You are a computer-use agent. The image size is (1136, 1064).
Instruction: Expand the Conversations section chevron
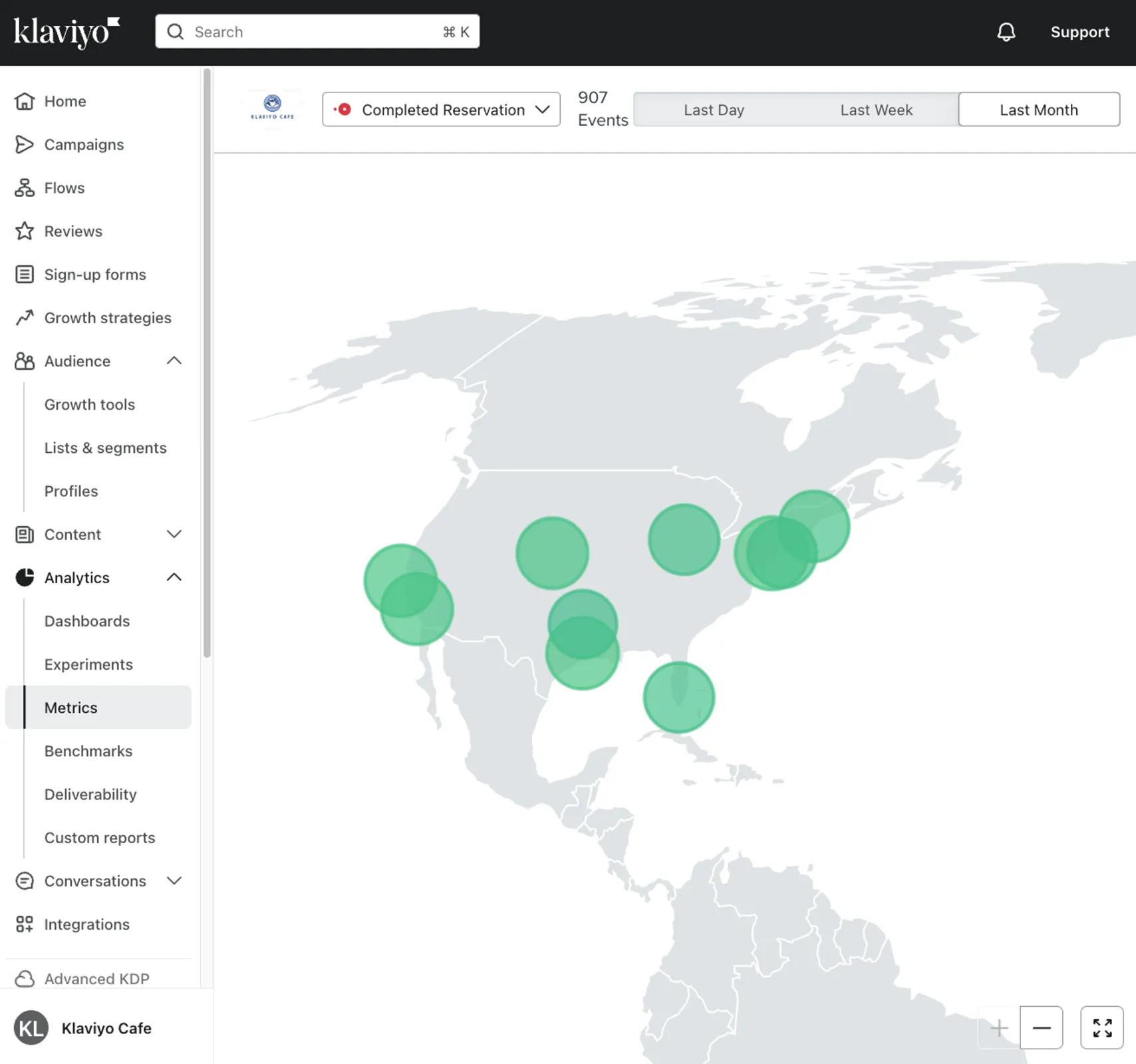point(174,880)
